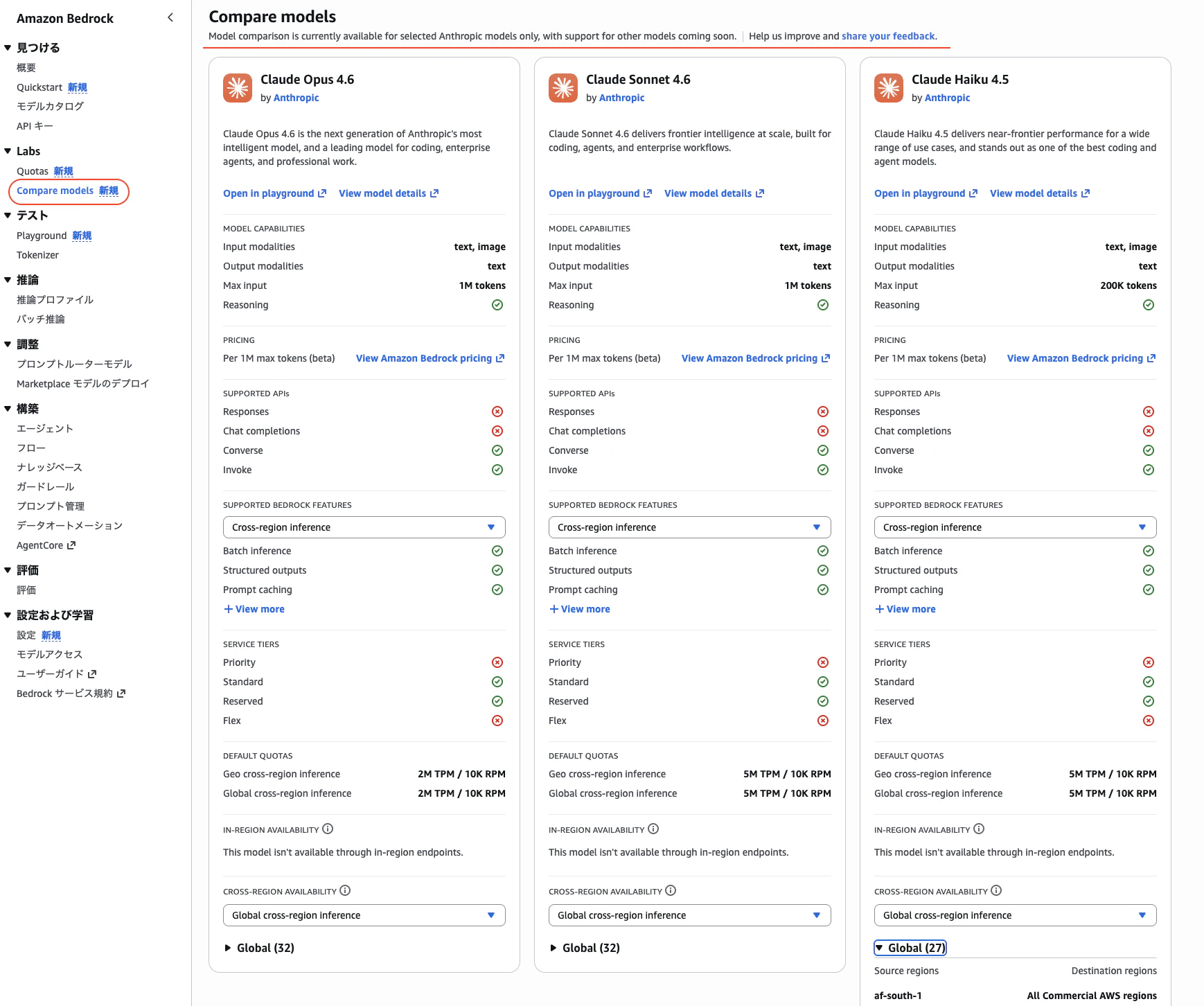Open AgentCore external link in sidebar
This screenshot has height=1006, width=1204.
pos(46,545)
